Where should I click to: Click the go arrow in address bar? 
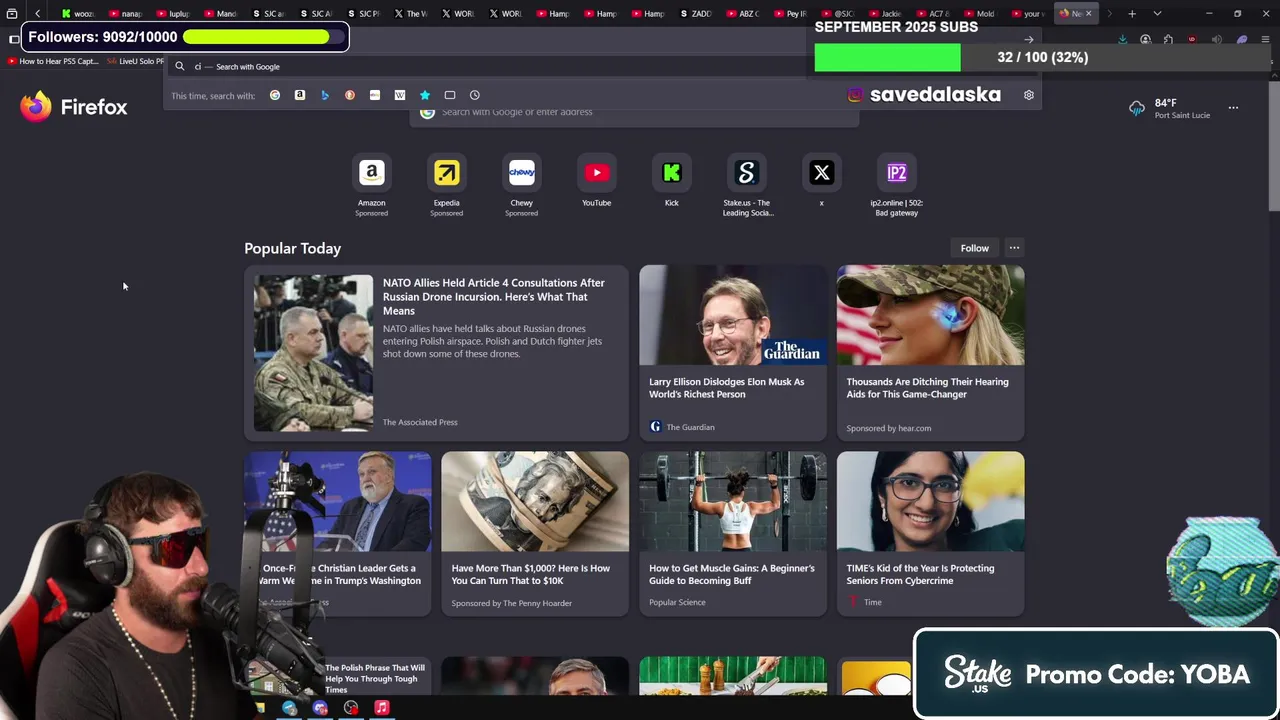pos(1028,40)
